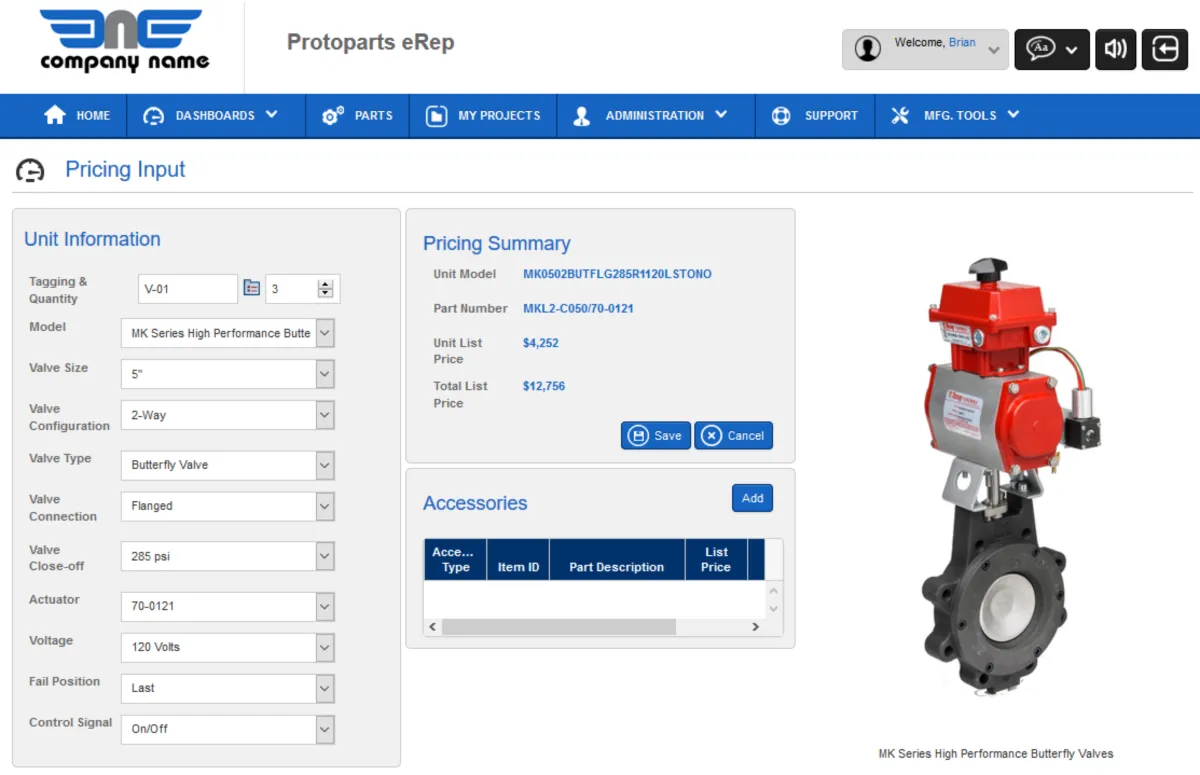Click the Accessories table horizontal scrollbar
This screenshot has width=1200, height=775.
click(x=558, y=627)
